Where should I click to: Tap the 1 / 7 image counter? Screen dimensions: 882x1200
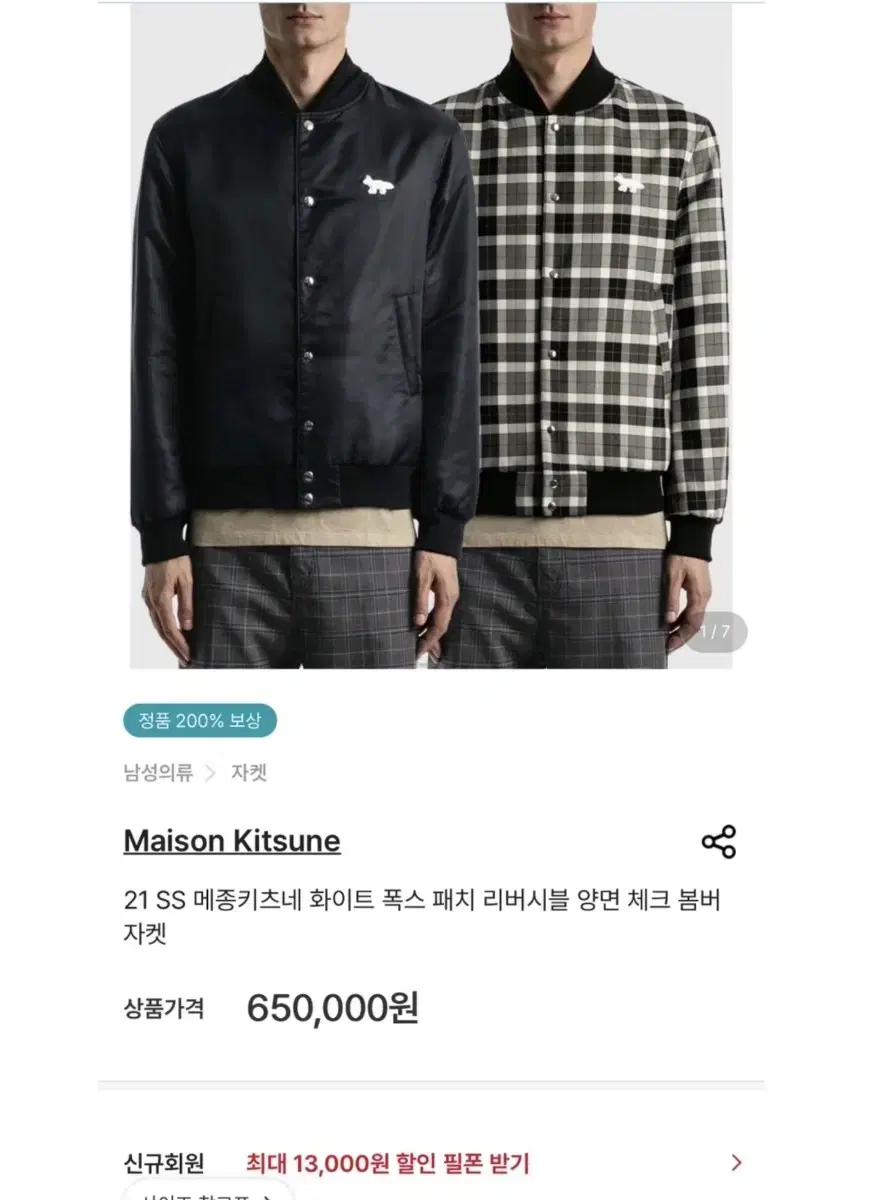pyautogui.click(x=715, y=631)
